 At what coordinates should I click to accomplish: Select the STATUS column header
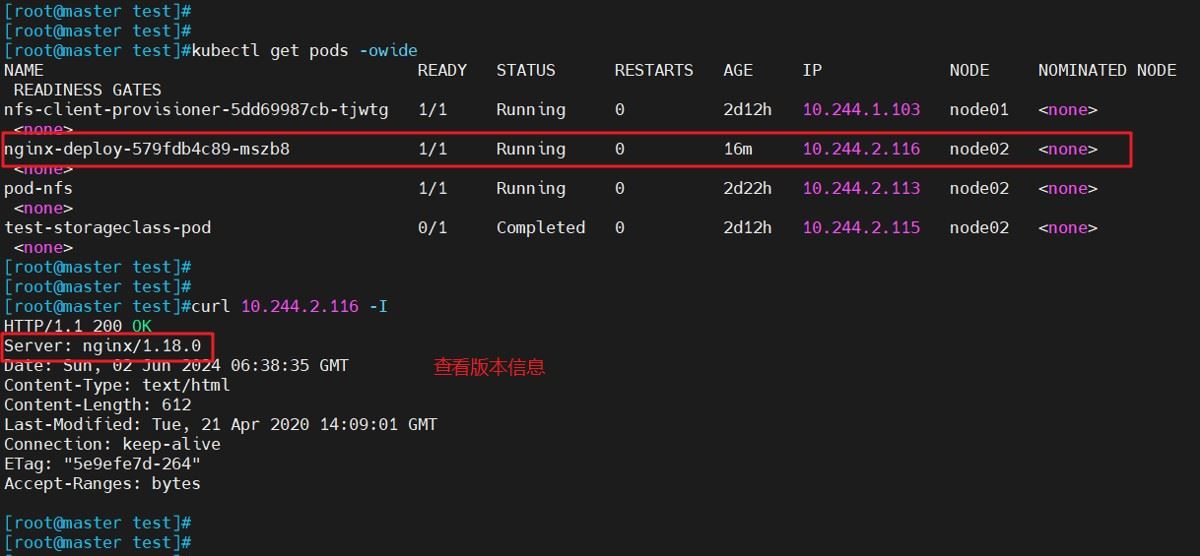point(526,70)
